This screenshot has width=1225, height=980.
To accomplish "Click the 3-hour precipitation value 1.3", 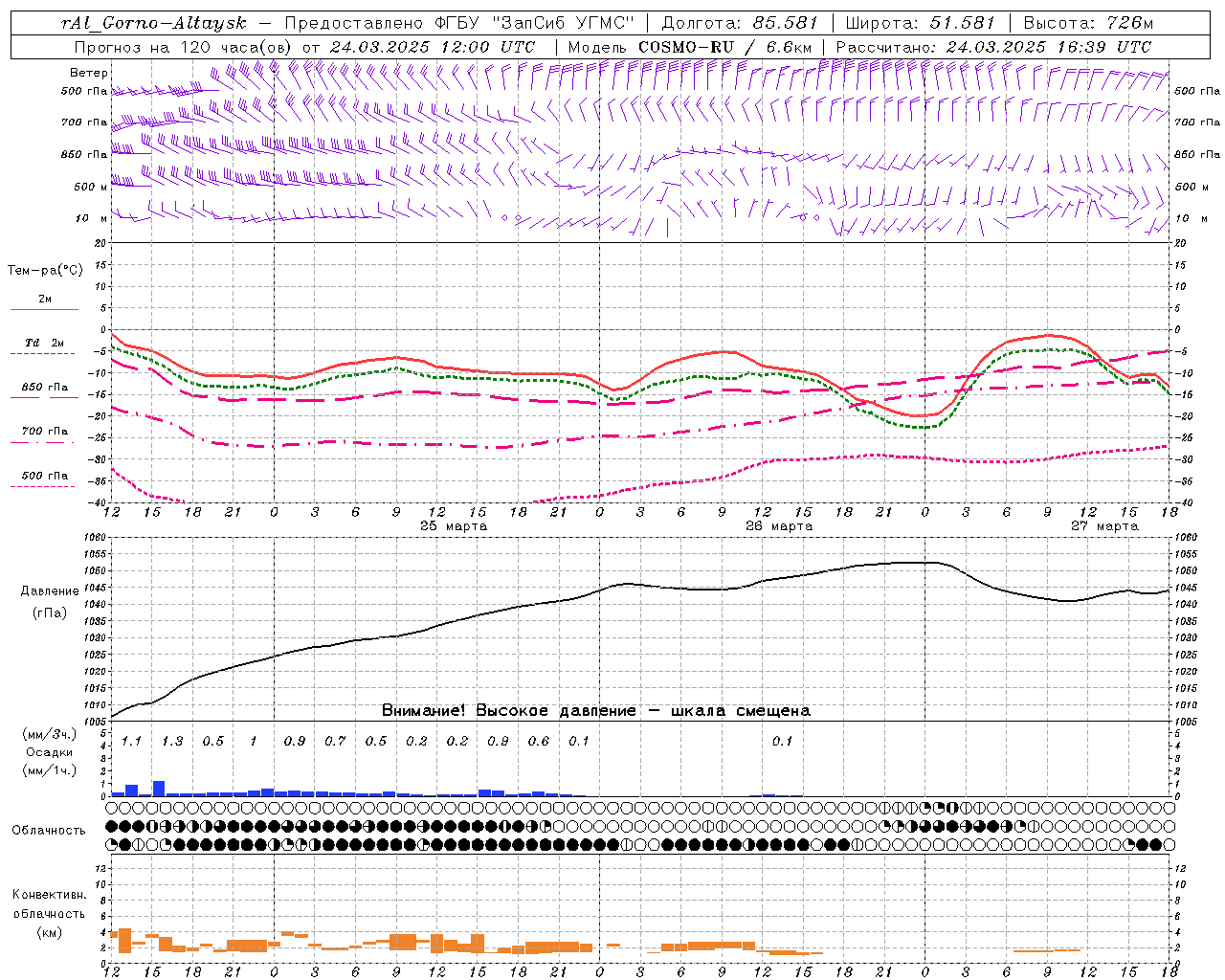I will pos(172,742).
